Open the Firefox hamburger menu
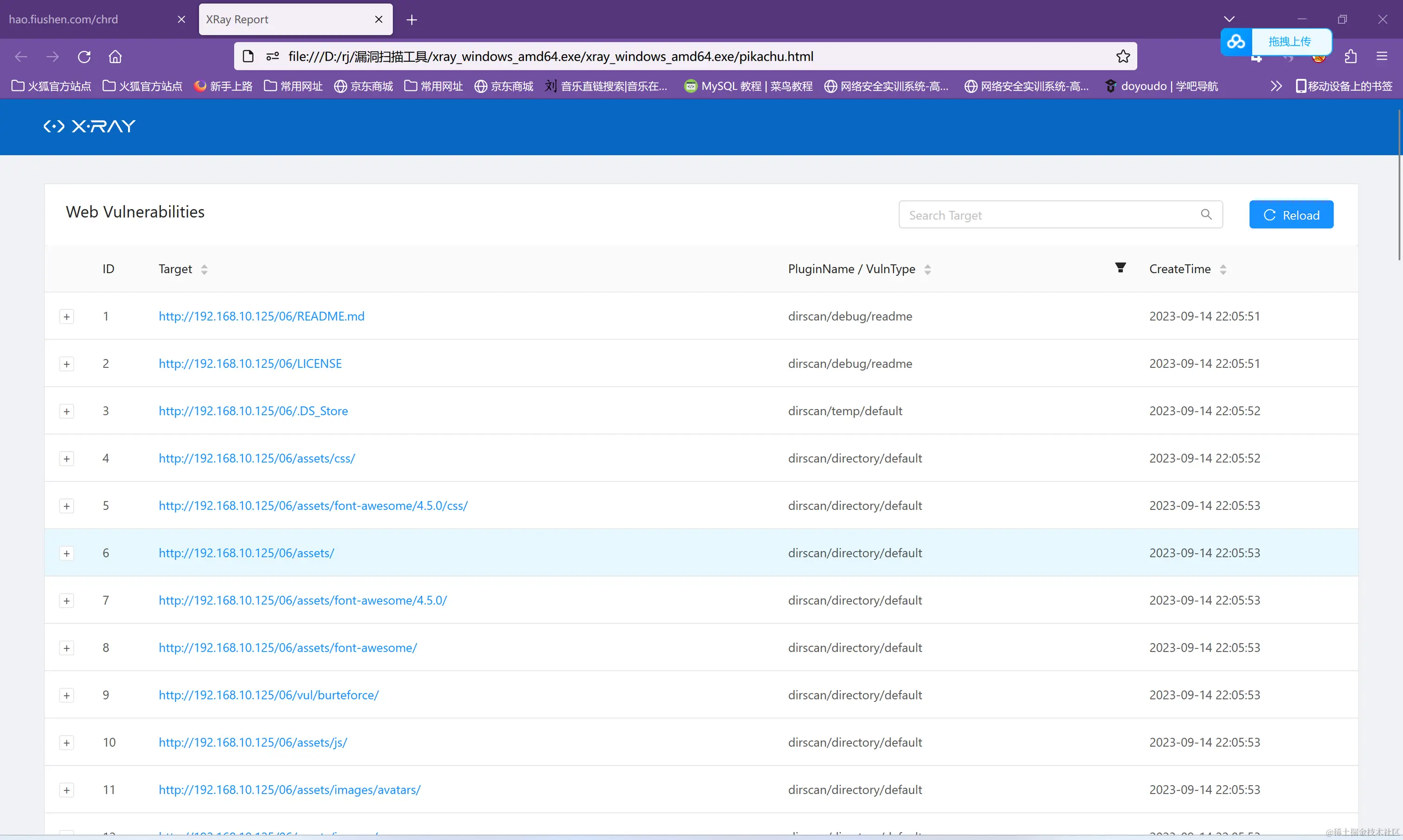 pos(1382,57)
